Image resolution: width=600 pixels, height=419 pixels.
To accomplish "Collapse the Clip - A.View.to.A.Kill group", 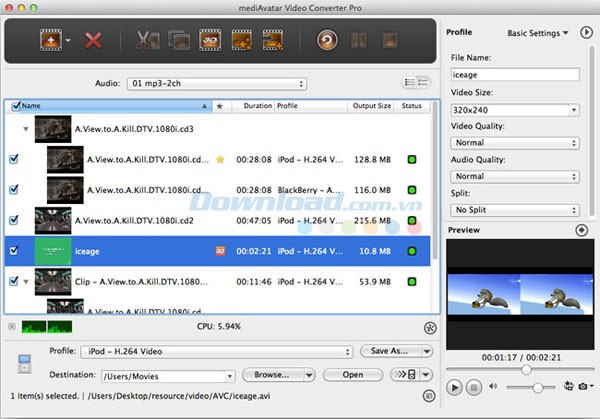I will coord(26,282).
